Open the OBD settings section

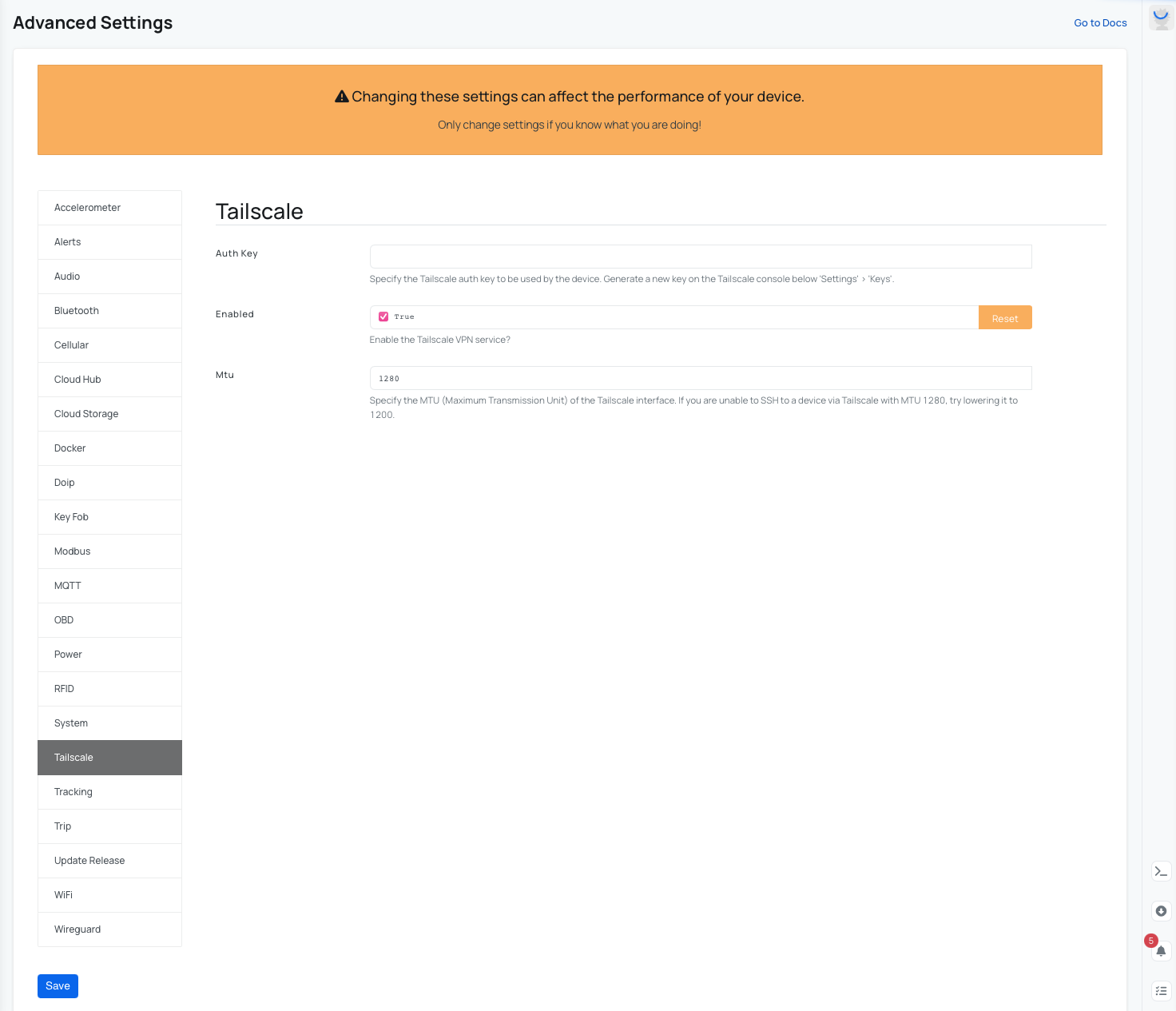pyautogui.click(x=109, y=620)
